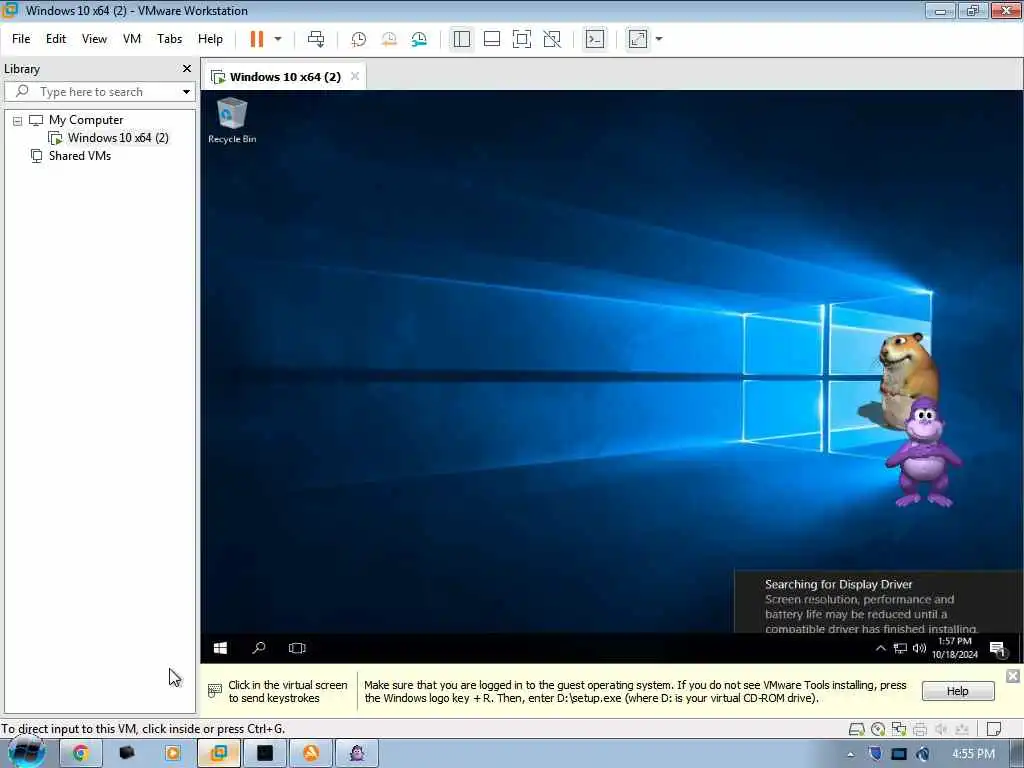Viewport: 1024px width, 768px height.
Task: Click the printer device status icon
Action: pos(920,729)
